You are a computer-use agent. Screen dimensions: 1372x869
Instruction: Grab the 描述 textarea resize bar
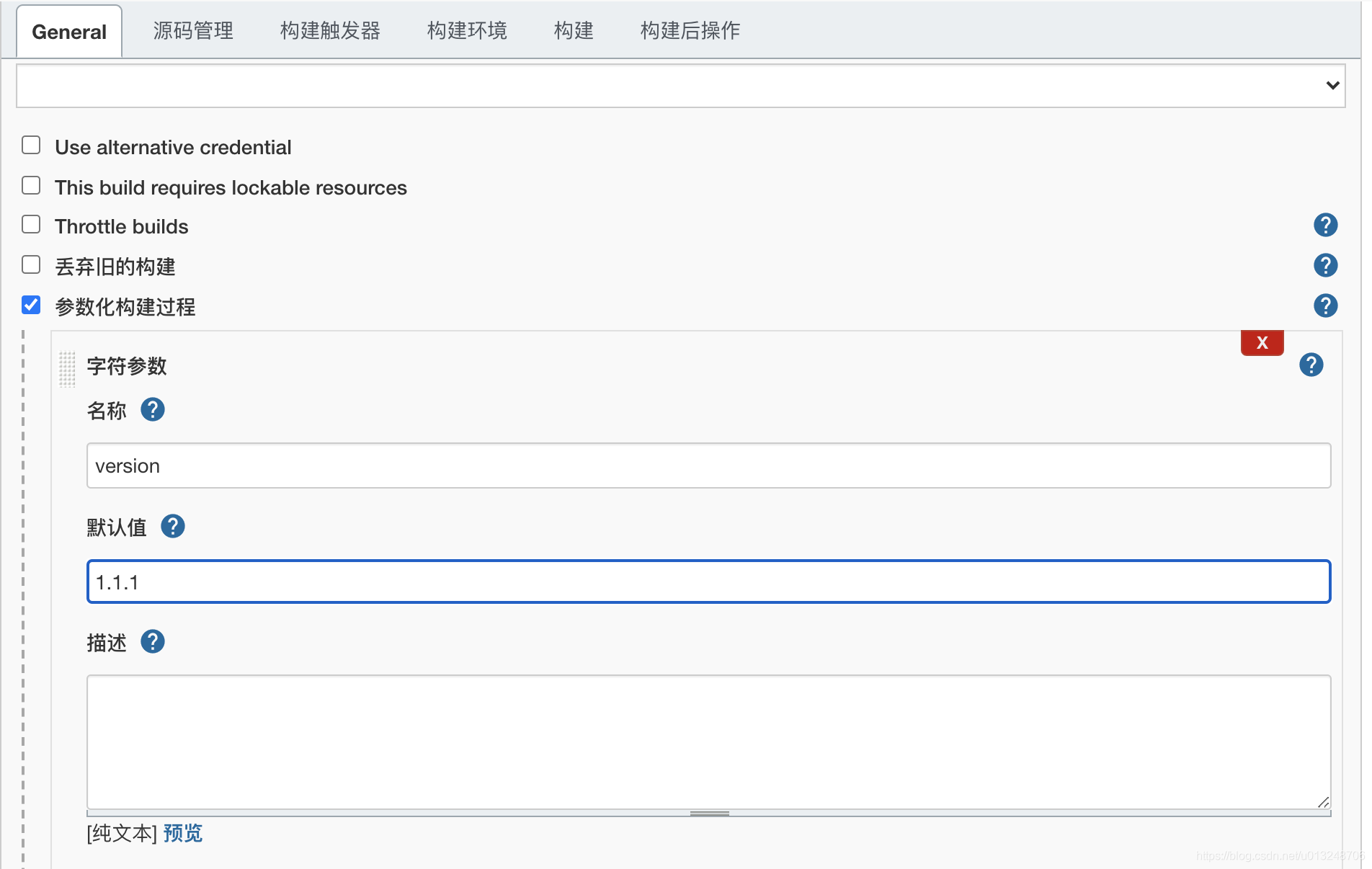(709, 814)
